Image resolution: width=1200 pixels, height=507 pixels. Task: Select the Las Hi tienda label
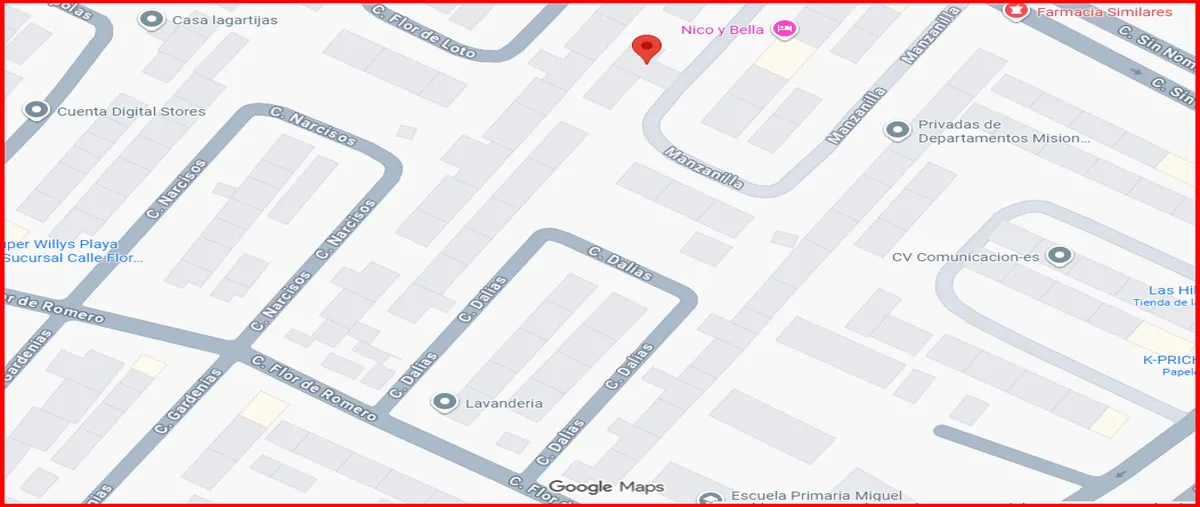tap(1166, 295)
